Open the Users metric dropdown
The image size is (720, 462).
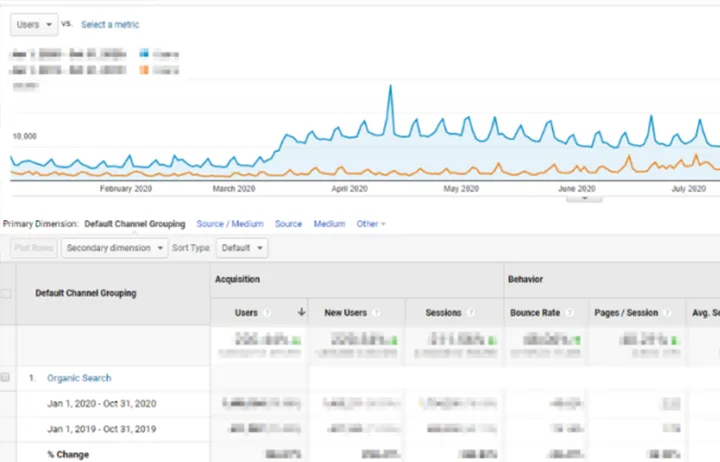pos(34,25)
